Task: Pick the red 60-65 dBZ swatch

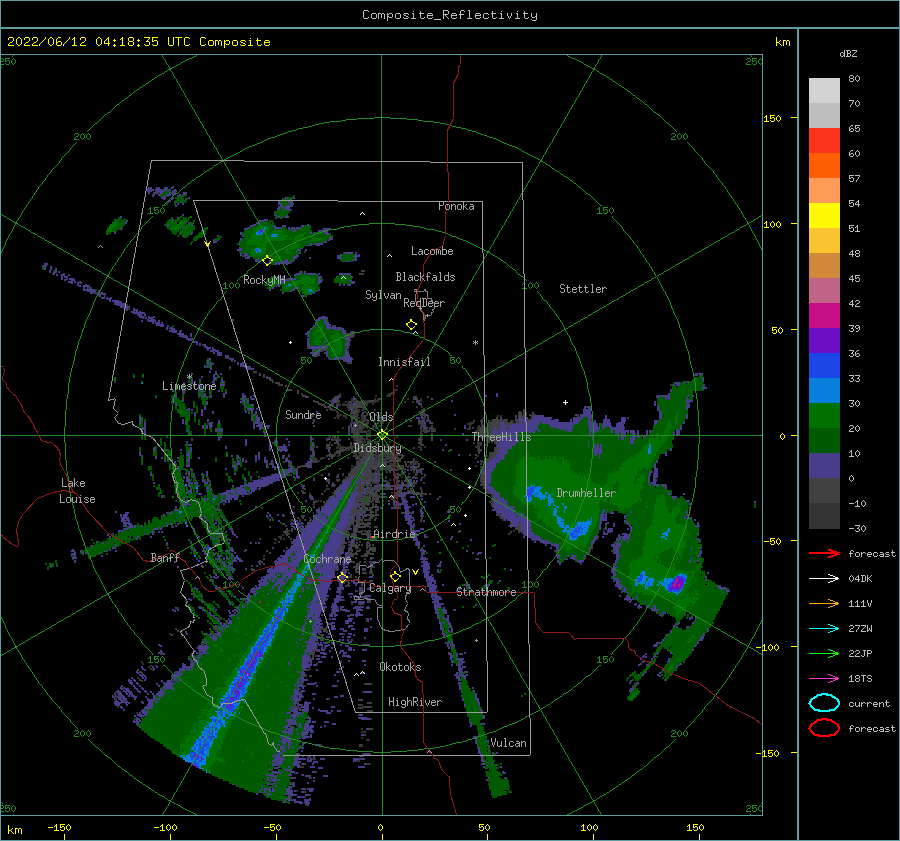Action: pos(824,141)
